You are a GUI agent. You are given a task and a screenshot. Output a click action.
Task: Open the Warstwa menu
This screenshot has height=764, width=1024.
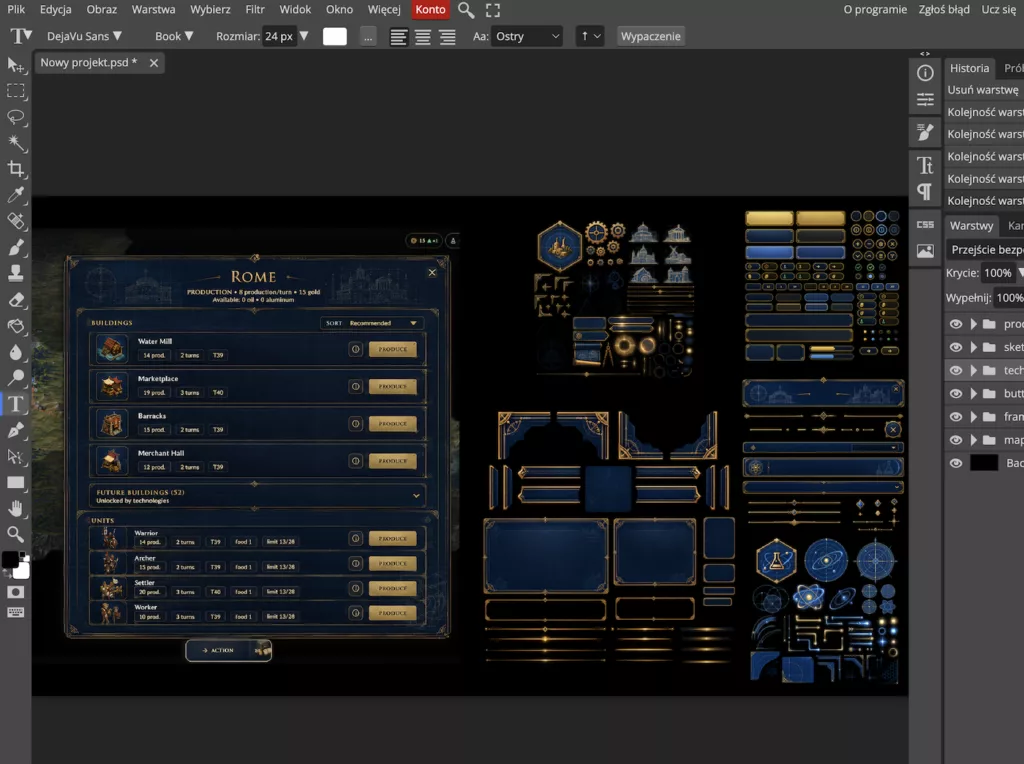click(x=153, y=9)
